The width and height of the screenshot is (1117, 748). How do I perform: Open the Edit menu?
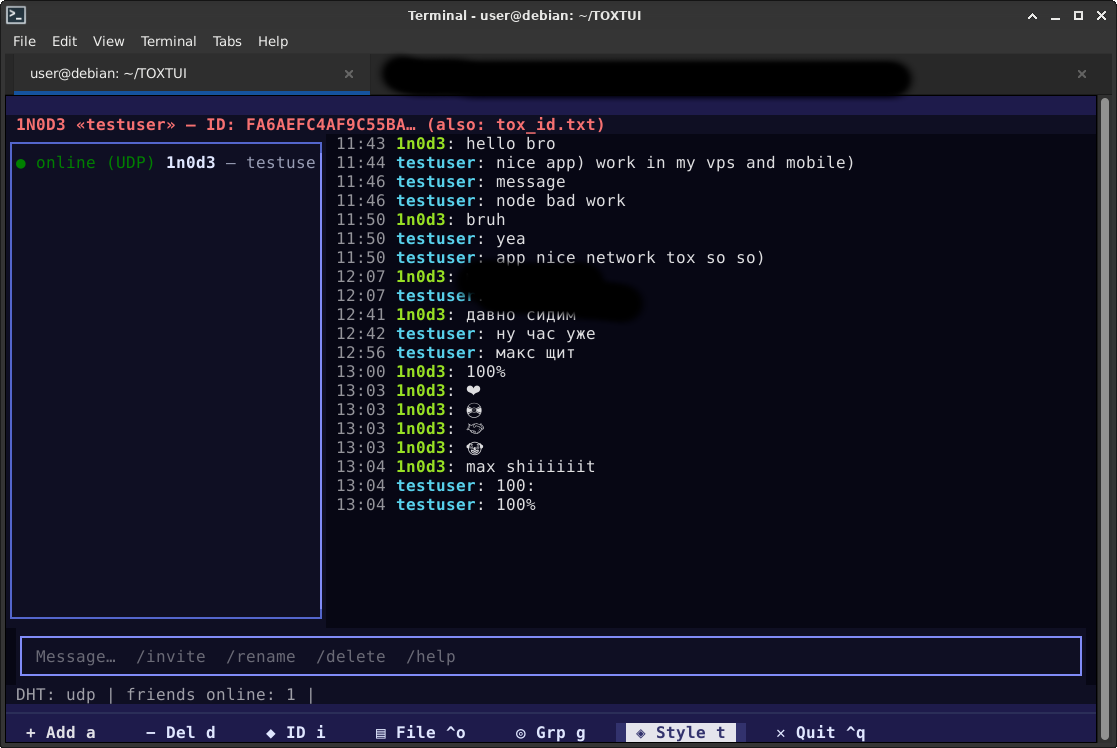(64, 41)
